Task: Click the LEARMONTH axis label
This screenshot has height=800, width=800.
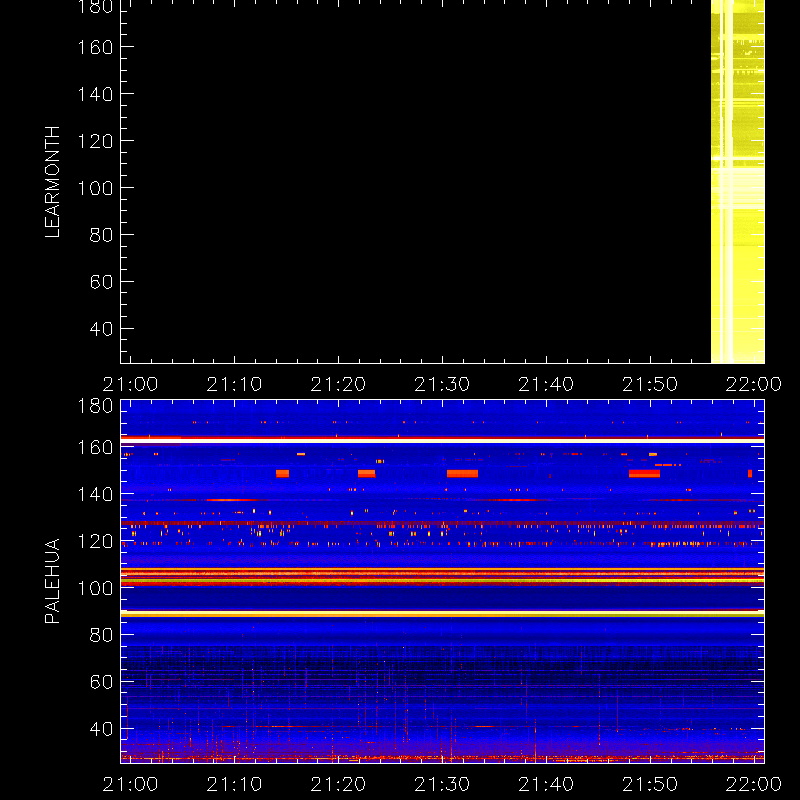Action: point(53,182)
